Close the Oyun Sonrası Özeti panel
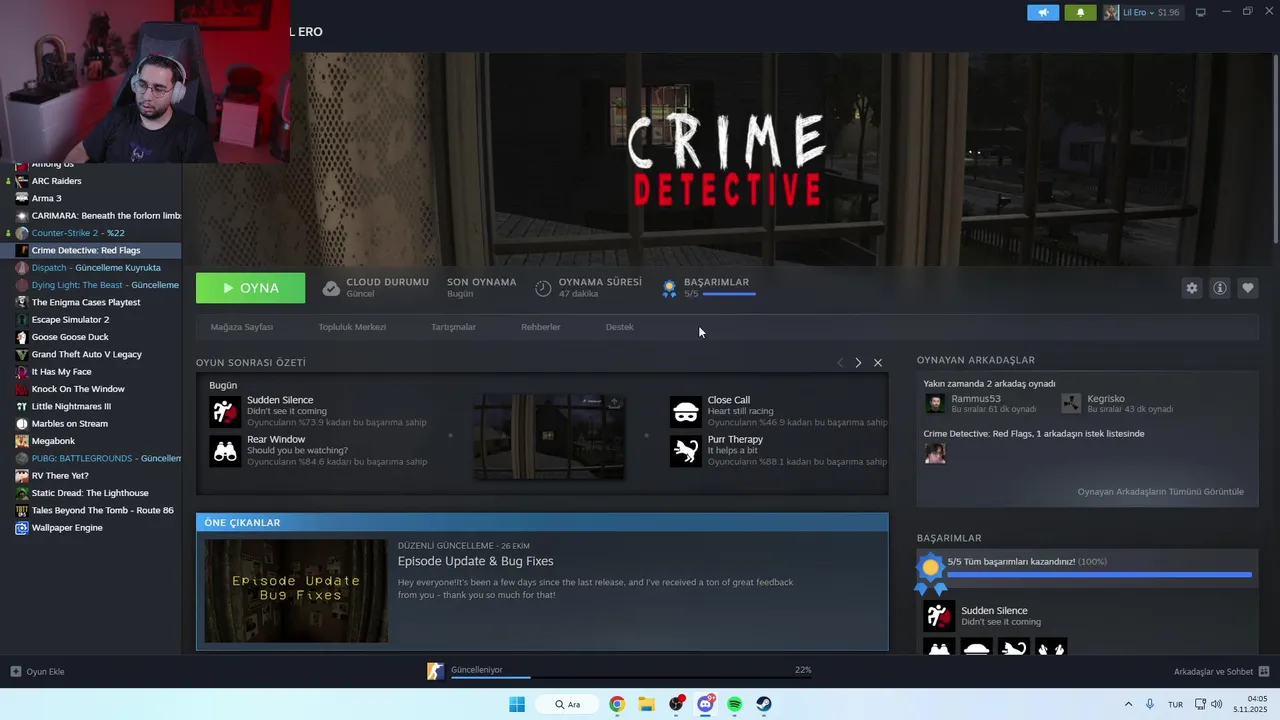 point(878,363)
